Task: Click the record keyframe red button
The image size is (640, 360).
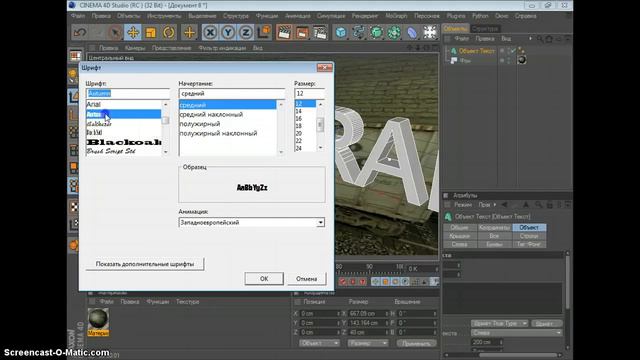Action: pyautogui.click(x=343, y=282)
